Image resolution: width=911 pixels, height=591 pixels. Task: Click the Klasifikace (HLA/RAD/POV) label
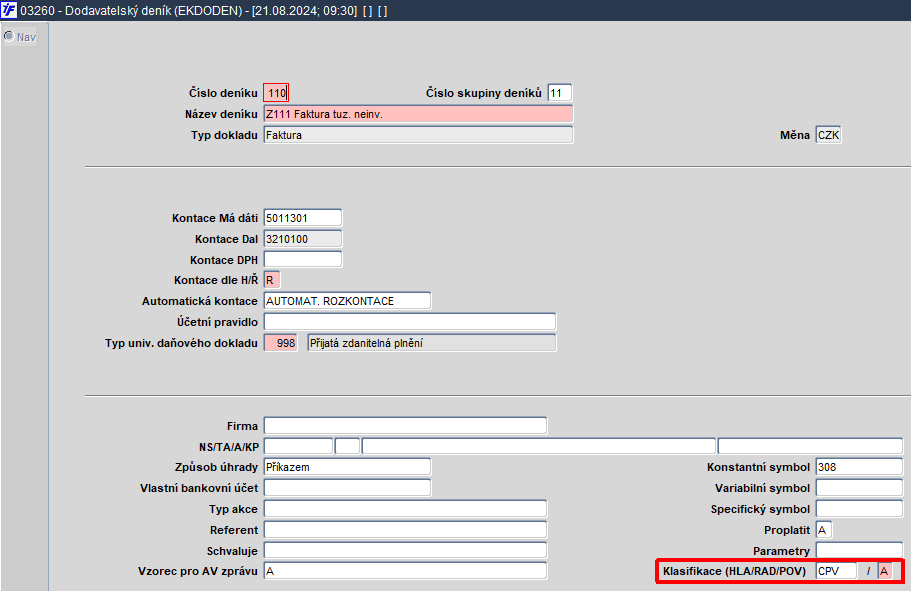(734, 571)
